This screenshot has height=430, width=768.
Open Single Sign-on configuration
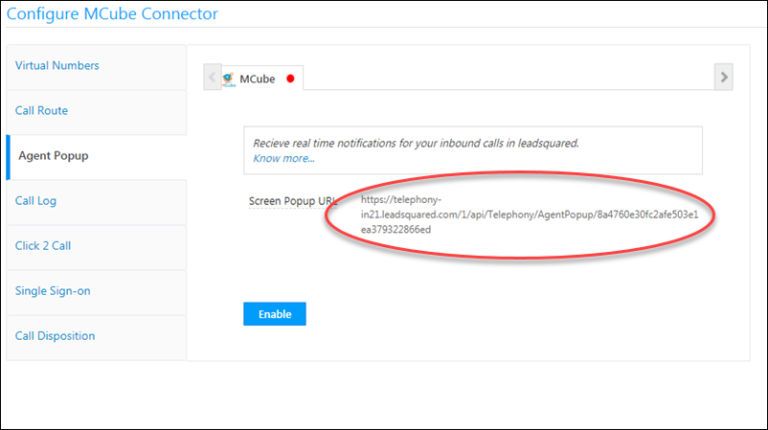tap(53, 291)
